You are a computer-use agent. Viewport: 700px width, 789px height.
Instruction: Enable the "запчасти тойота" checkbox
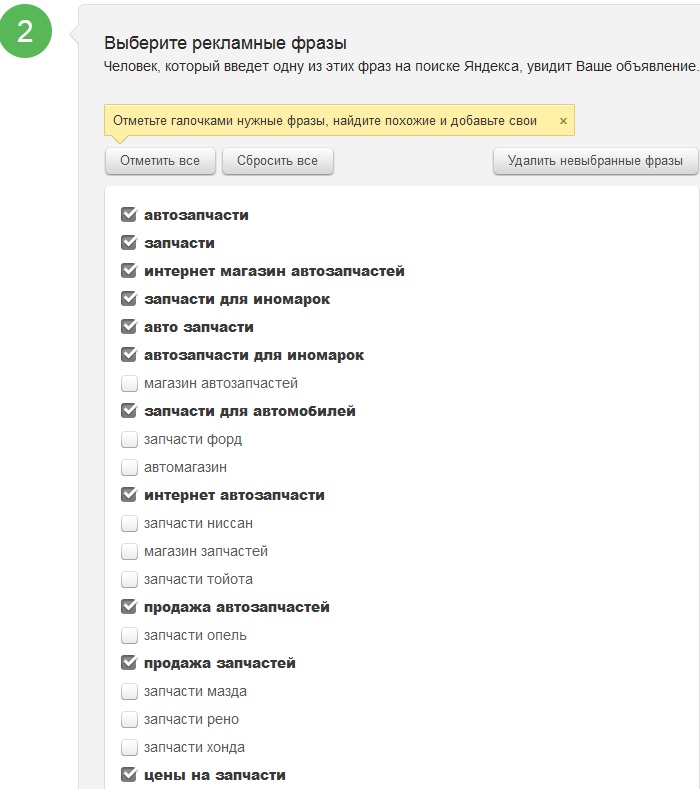129,579
